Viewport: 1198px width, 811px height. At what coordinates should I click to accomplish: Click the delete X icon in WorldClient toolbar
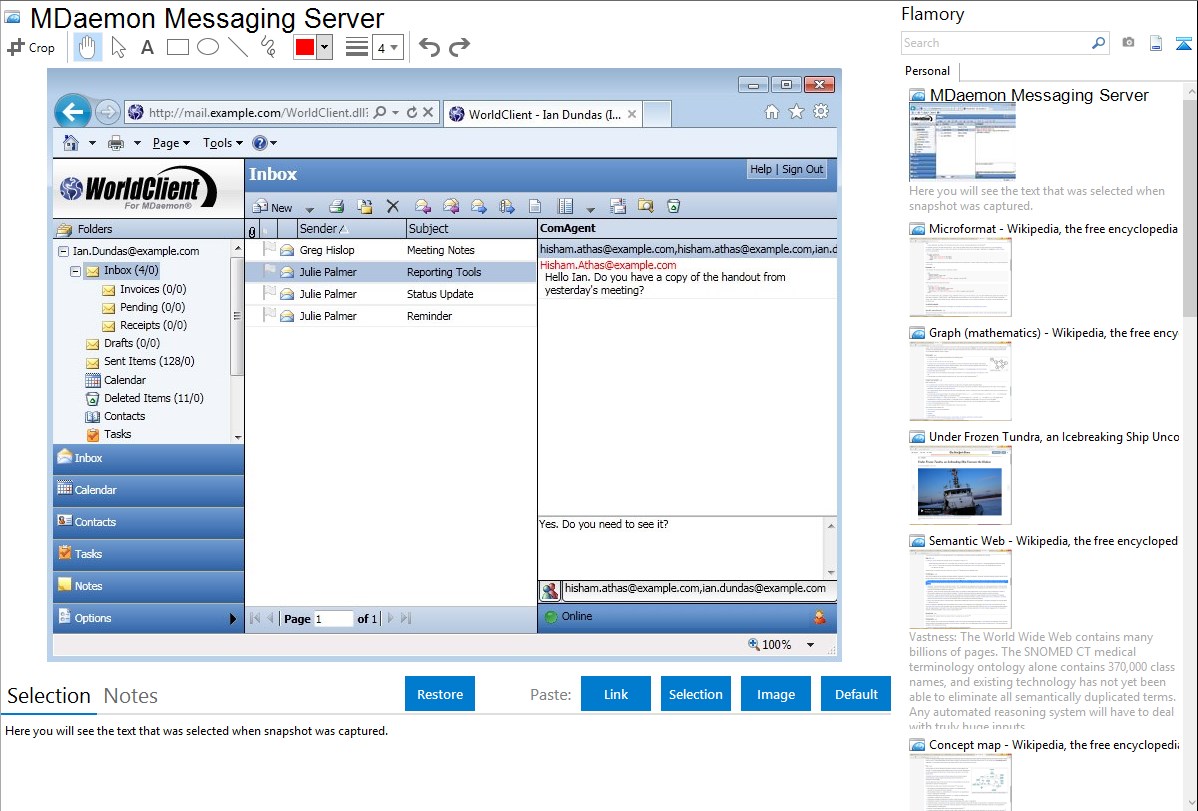393,206
